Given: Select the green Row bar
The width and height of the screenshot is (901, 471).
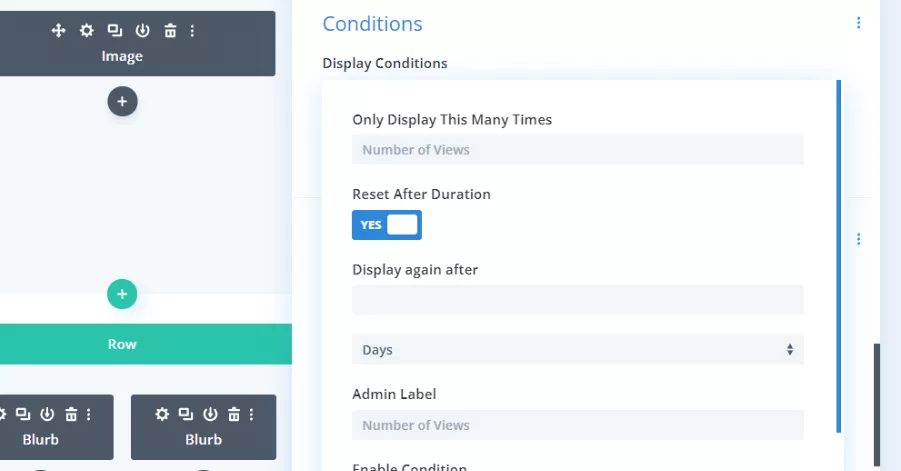Looking at the screenshot, I should coord(146,344).
